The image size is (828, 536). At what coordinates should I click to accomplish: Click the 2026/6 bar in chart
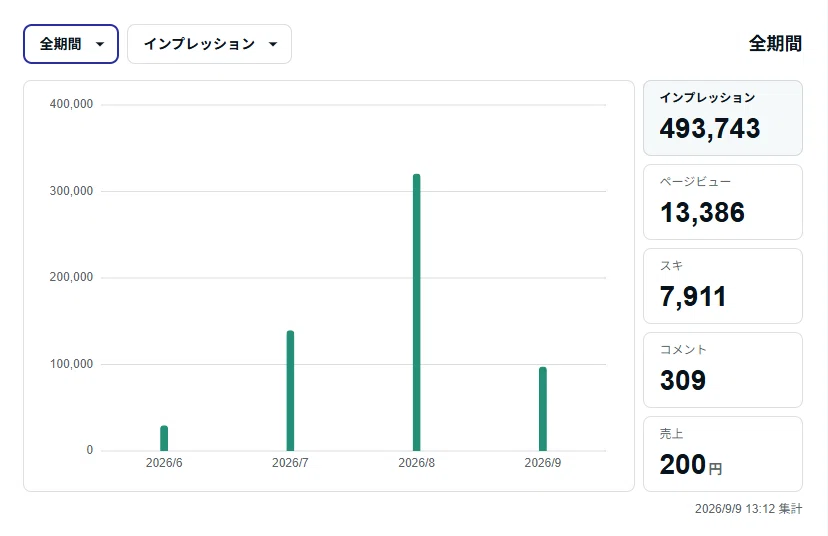164,438
